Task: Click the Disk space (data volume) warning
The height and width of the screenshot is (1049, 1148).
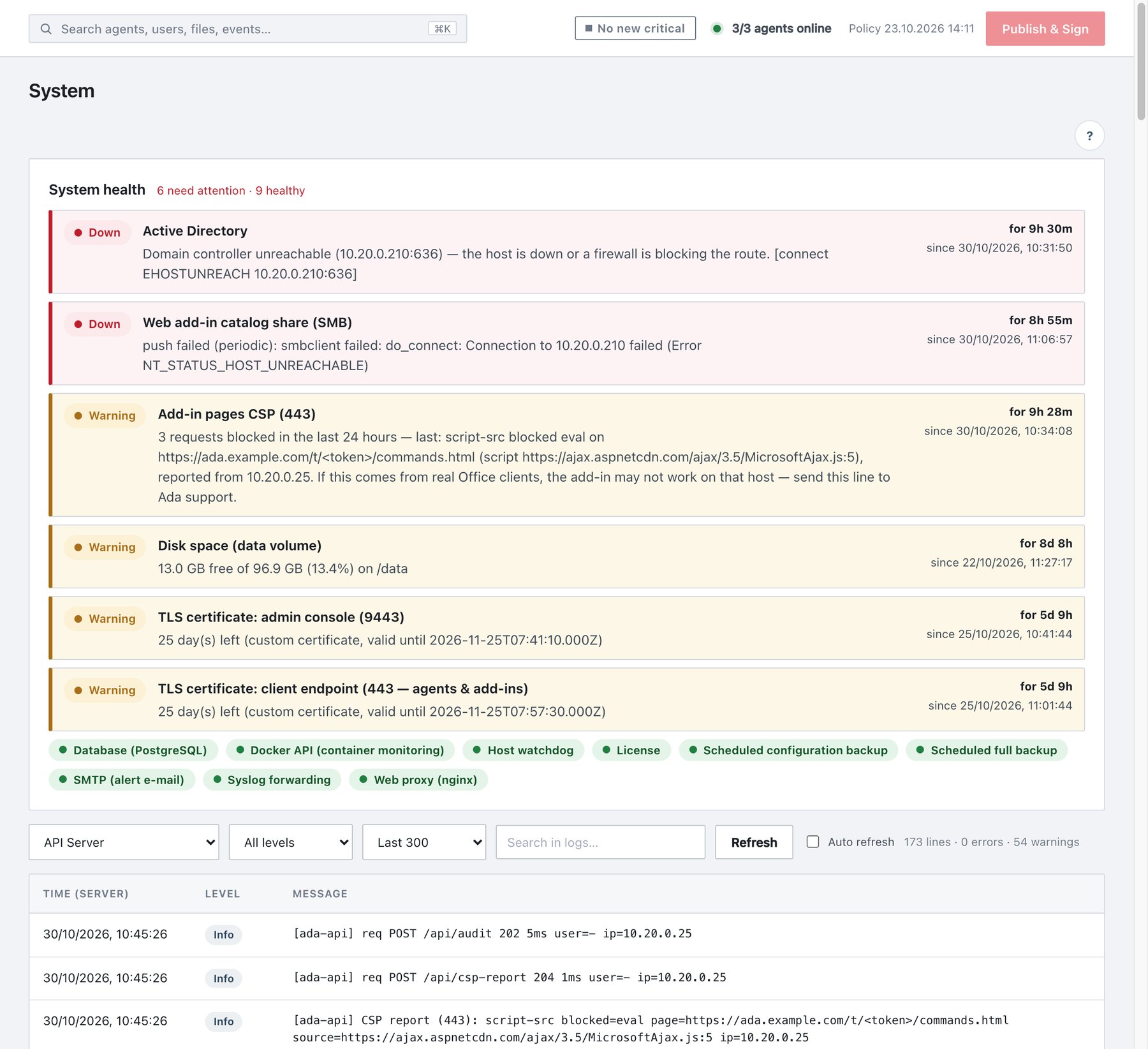Action: coord(566,556)
